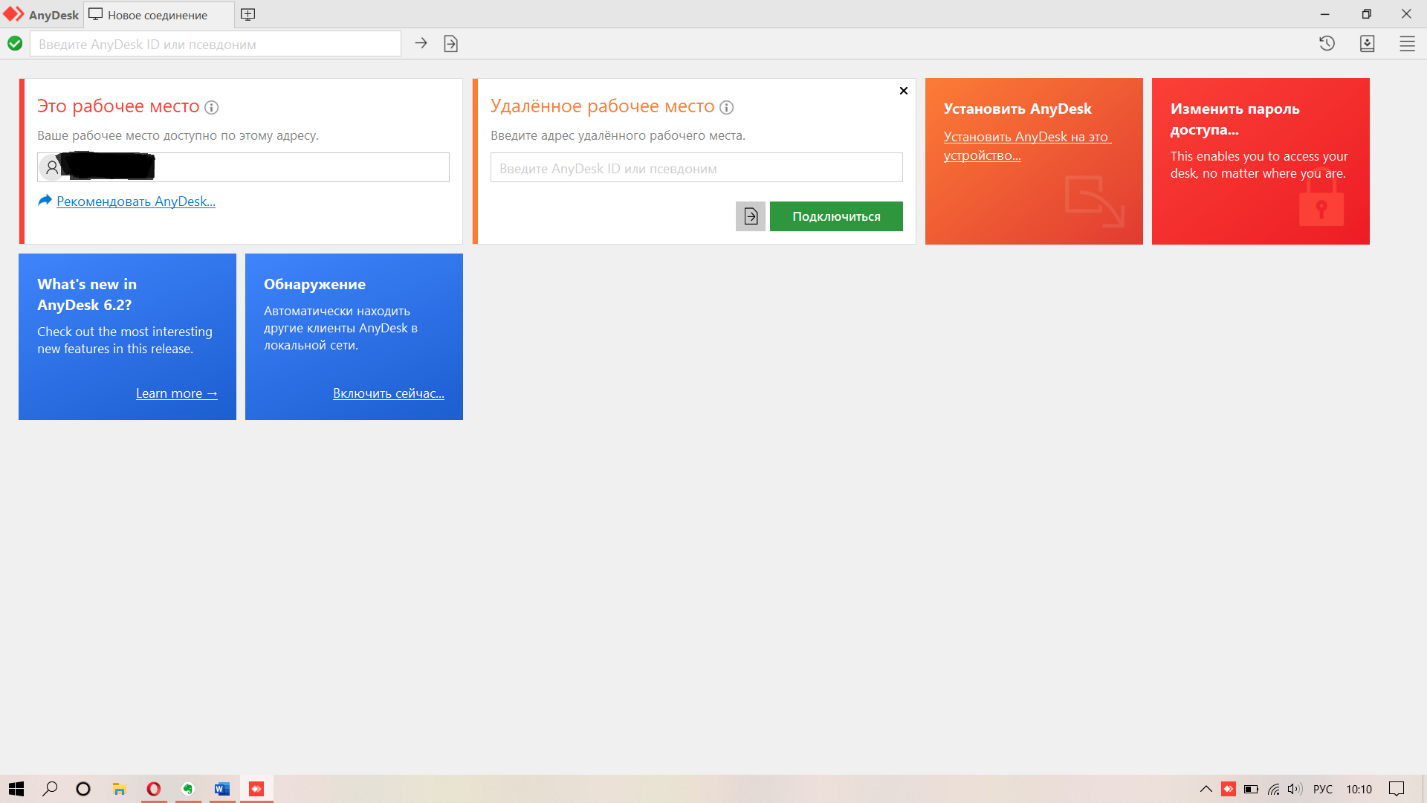Image resolution: width=1427 pixels, height=803 pixels.
Task: Click file transfer button next to Подключиться
Action: pos(751,216)
